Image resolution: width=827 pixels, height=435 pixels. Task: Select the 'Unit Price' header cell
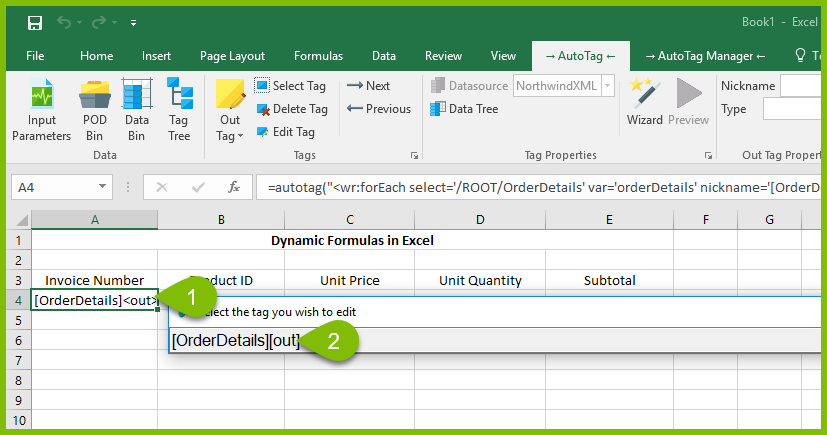(350, 281)
